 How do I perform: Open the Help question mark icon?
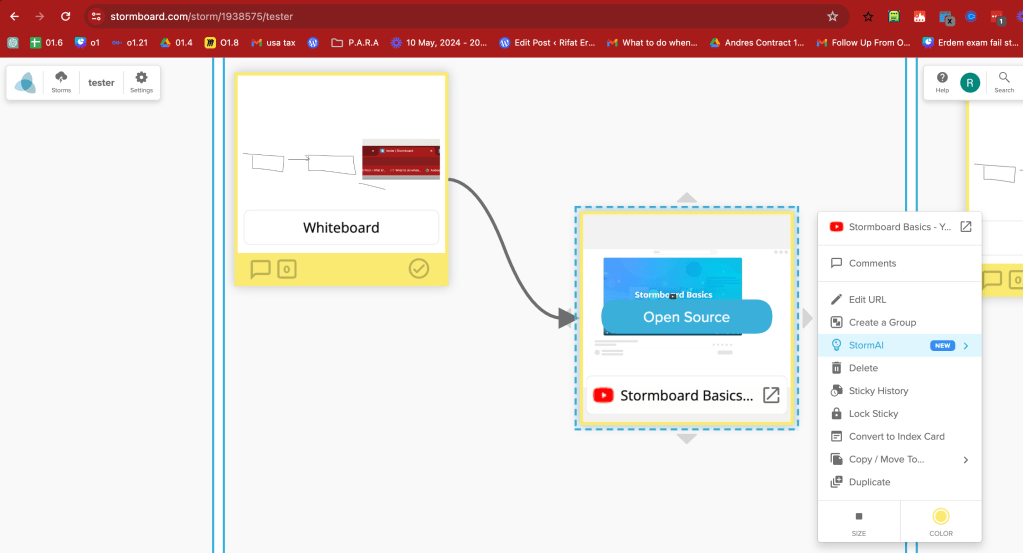point(942,83)
